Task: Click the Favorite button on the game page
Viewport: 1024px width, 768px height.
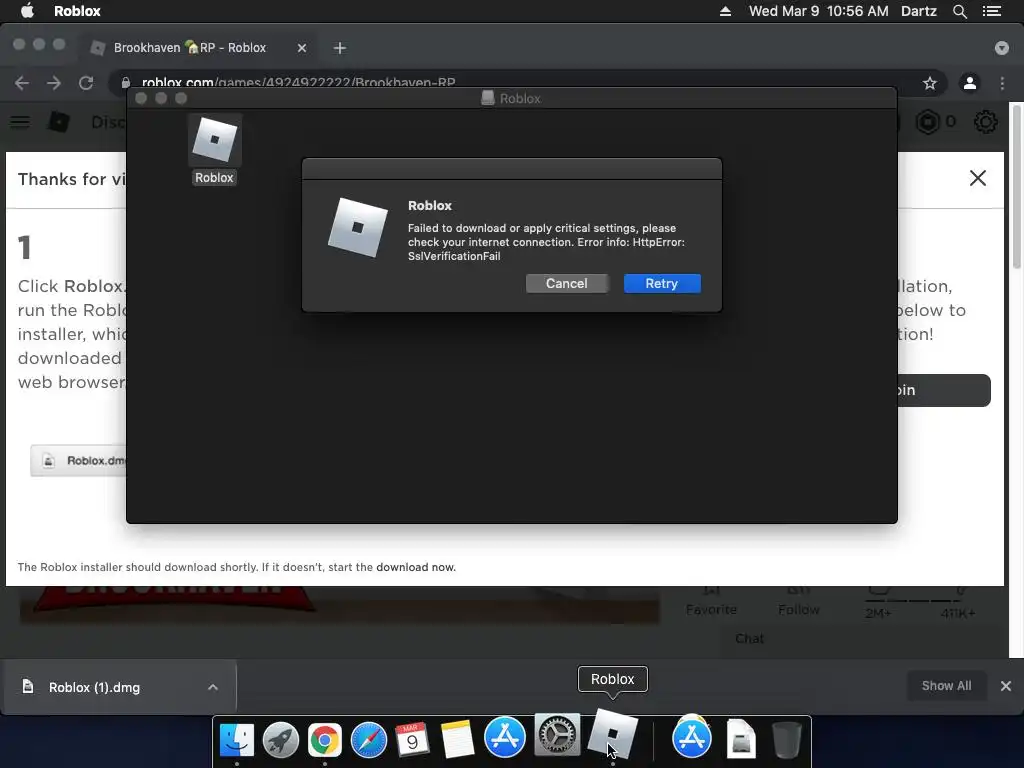Action: (x=711, y=603)
